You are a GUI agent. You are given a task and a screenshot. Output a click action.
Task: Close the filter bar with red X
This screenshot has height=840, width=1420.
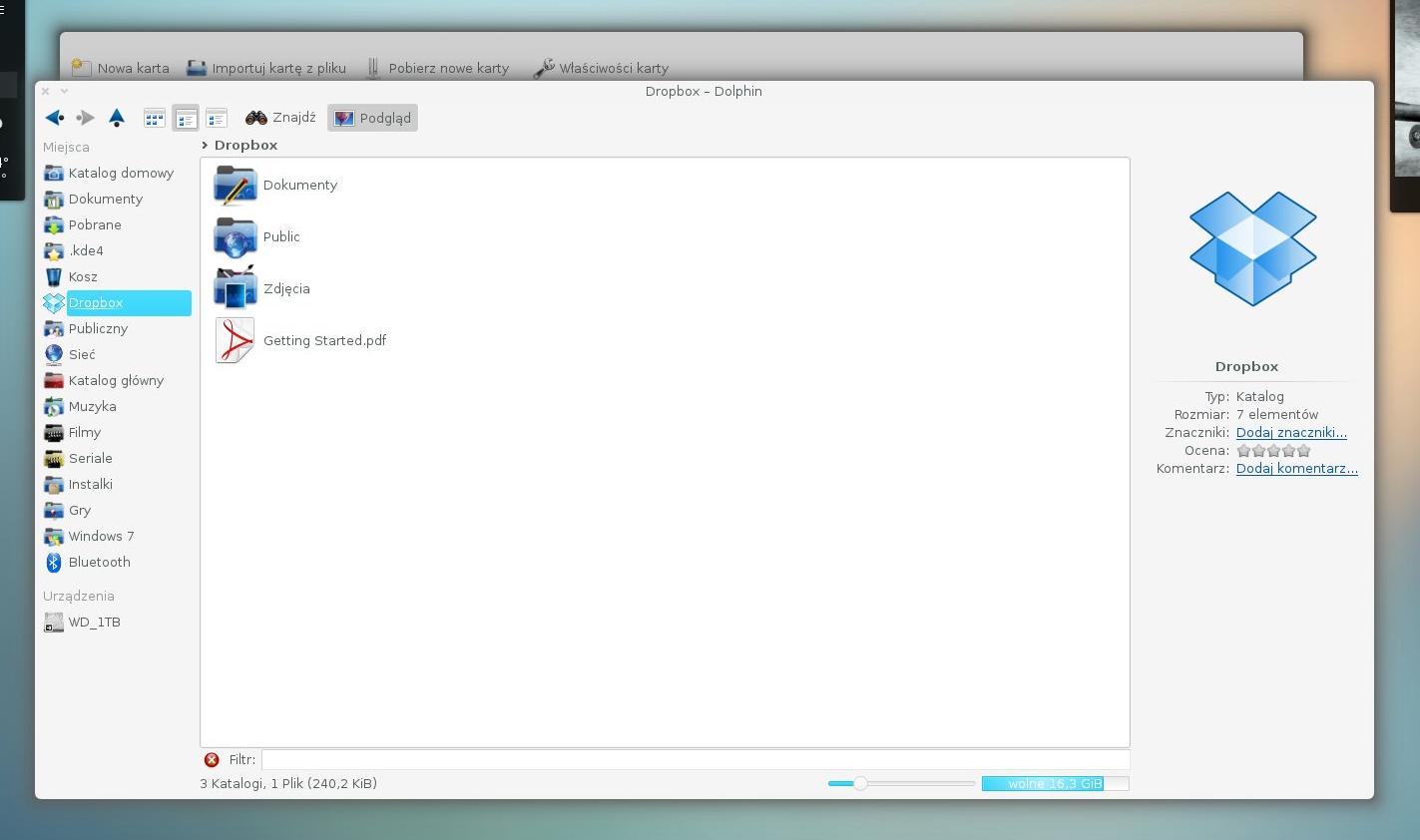pyautogui.click(x=212, y=759)
